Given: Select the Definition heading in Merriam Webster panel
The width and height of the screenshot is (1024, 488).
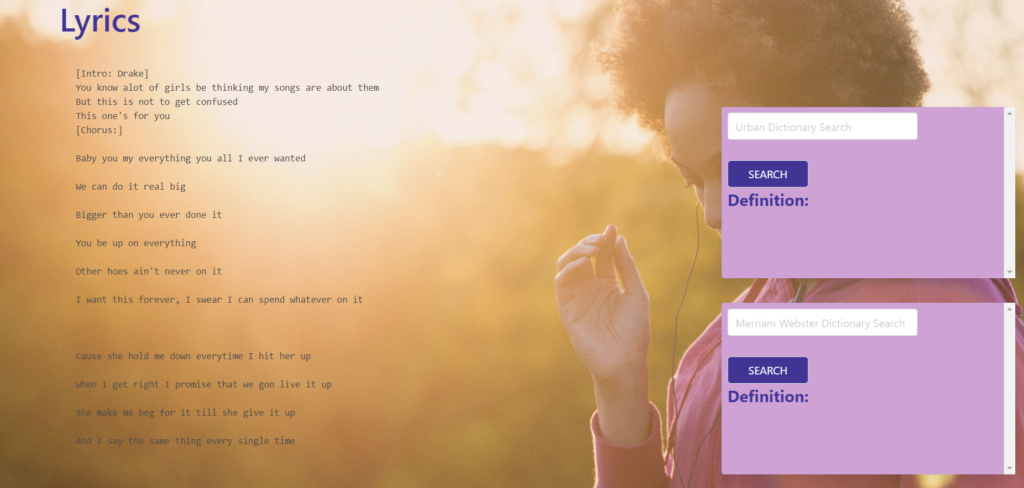Looking at the screenshot, I should click(x=768, y=397).
